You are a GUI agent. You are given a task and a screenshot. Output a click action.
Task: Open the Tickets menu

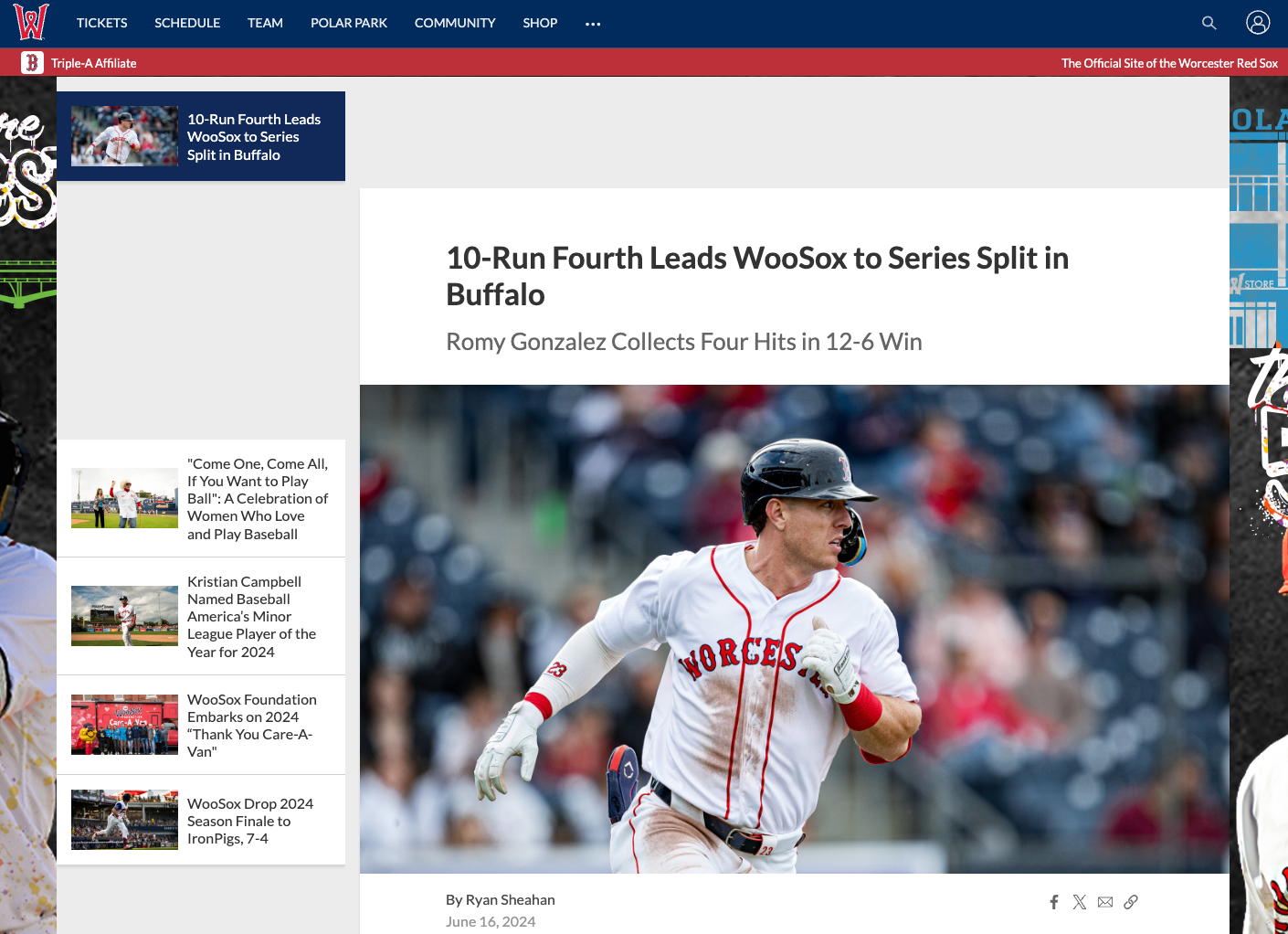pos(102,23)
